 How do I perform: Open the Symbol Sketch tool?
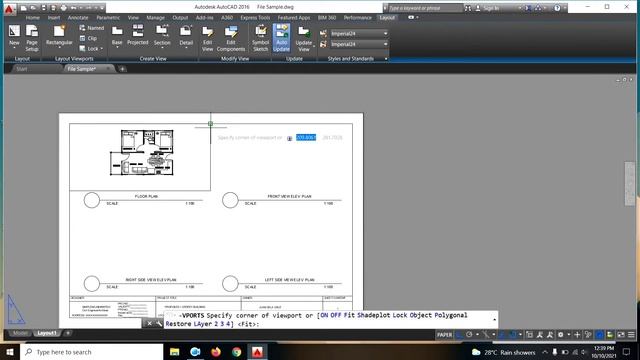pos(260,38)
